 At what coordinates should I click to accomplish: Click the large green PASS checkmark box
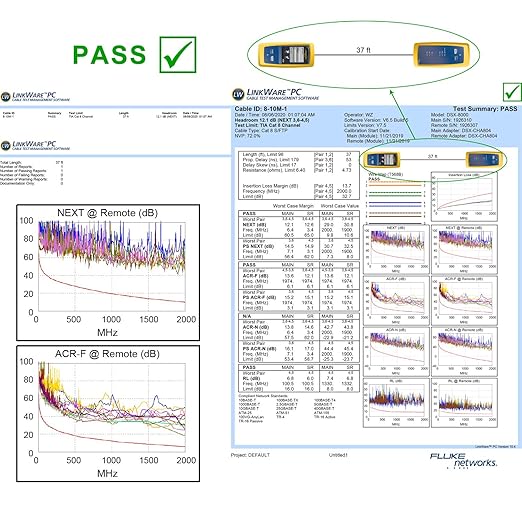(x=178, y=55)
